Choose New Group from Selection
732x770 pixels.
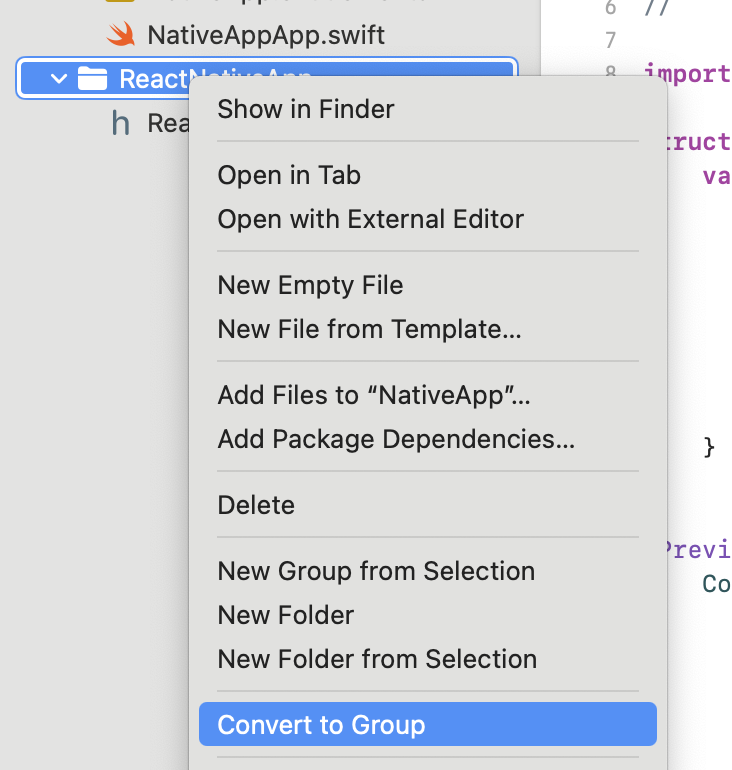click(x=376, y=571)
